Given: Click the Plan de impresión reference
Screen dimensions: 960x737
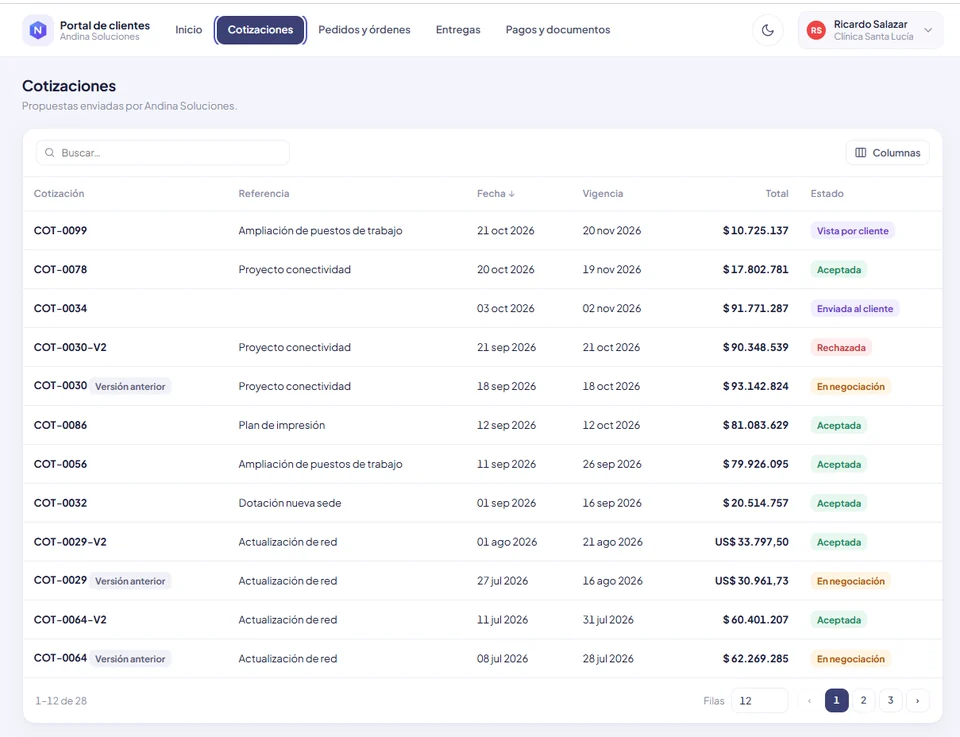Looking at the screenshot, I should (x=282, y=425).
